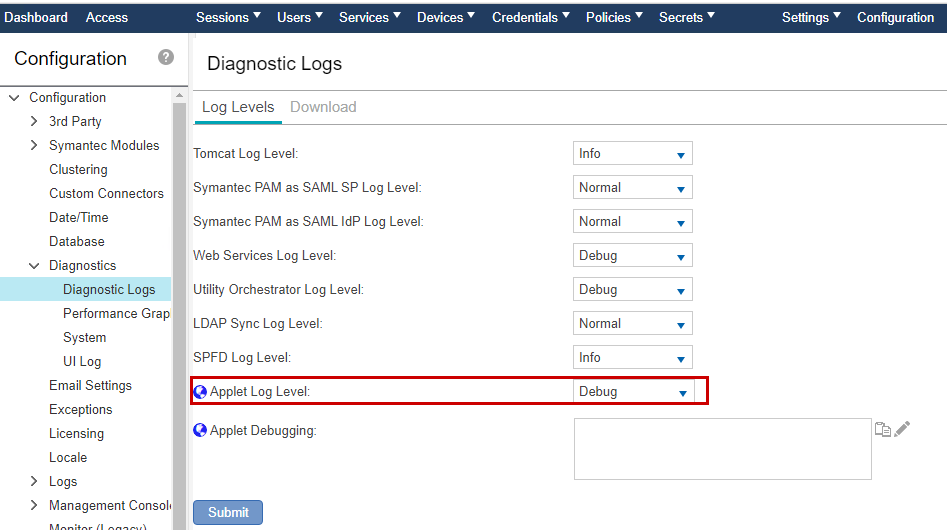Click the globe icon beside Applet Debugging

[x=200, y=430]
